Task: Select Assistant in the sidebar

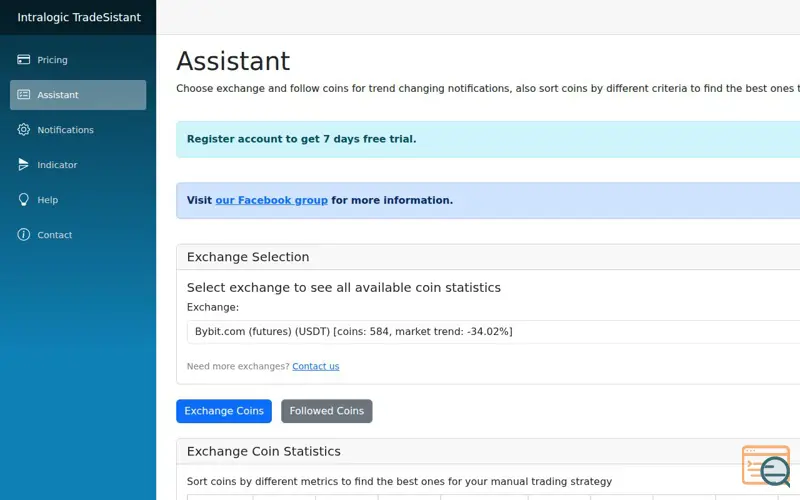Action: [78, 95]
